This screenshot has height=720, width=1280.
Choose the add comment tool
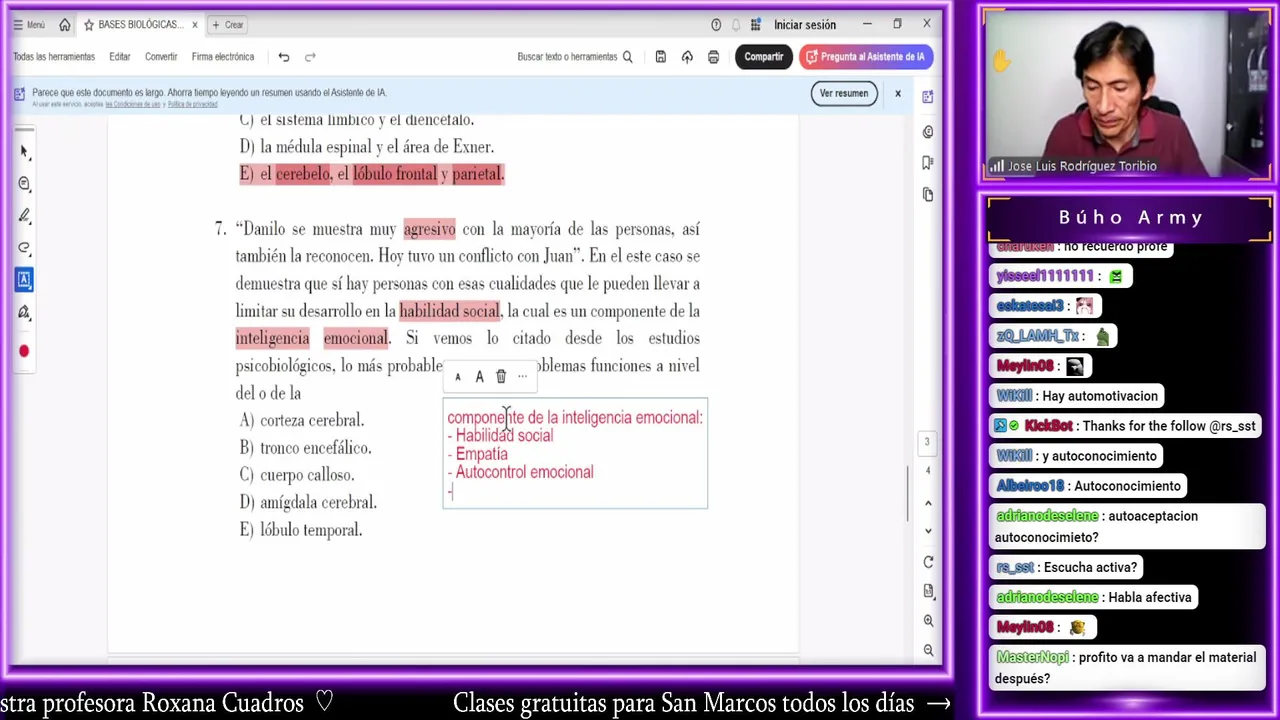click(x=24, y=184)
